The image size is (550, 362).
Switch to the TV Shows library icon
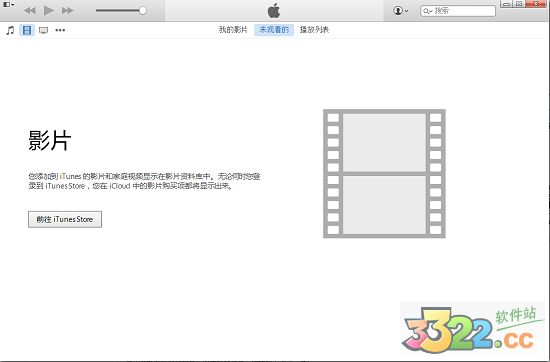tap(43, 30)
